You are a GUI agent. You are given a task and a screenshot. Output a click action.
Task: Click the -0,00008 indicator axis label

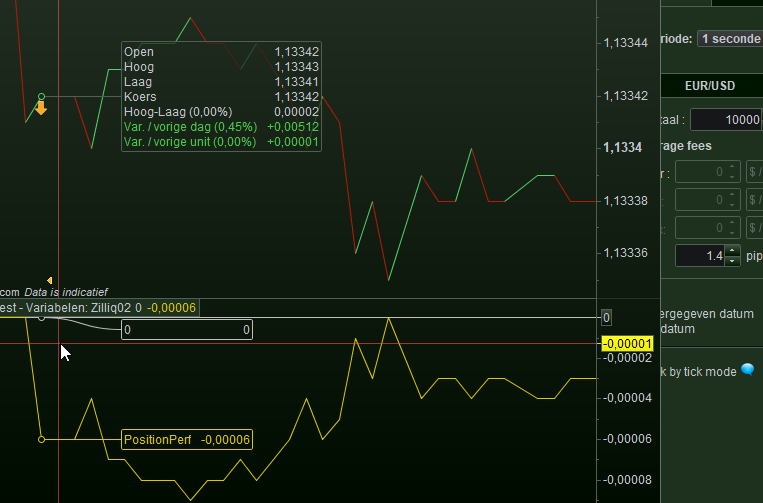[x=627, y=480]
